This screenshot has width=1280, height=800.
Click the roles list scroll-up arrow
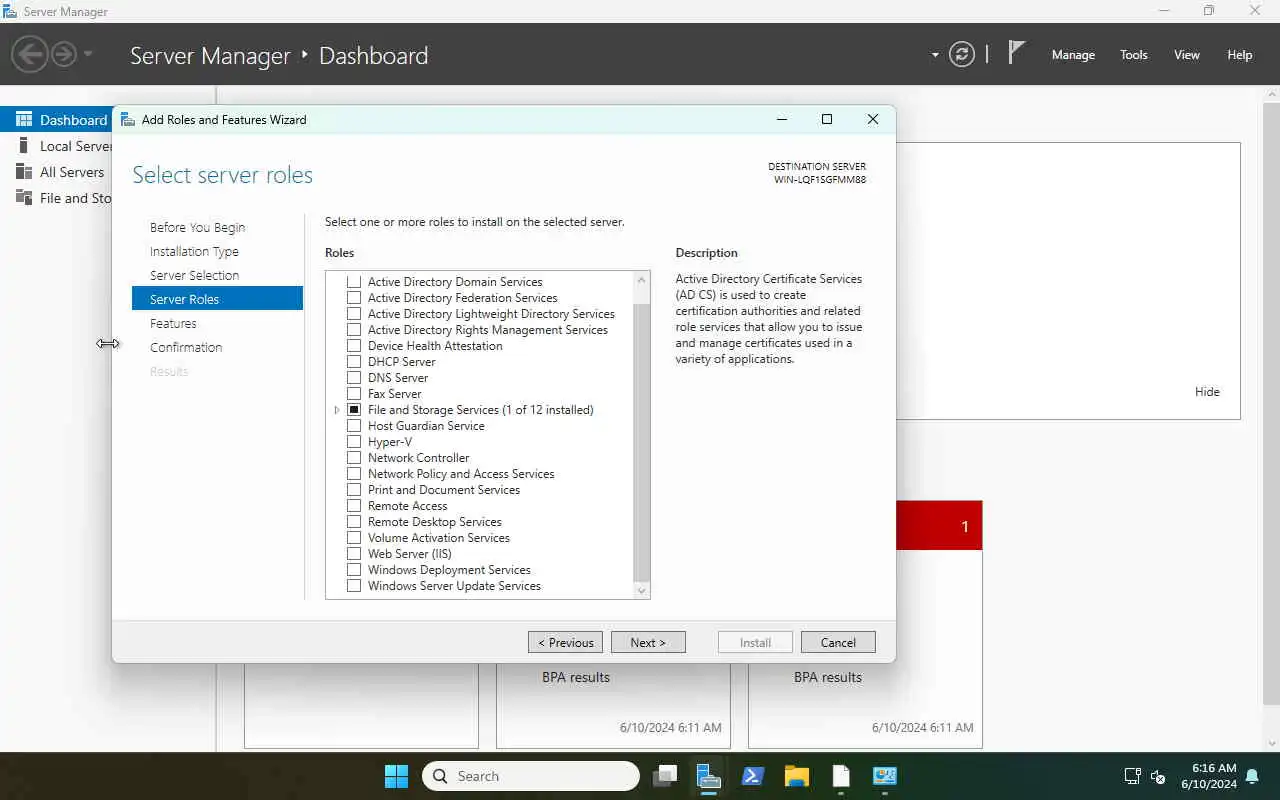(x=642, y=280)
